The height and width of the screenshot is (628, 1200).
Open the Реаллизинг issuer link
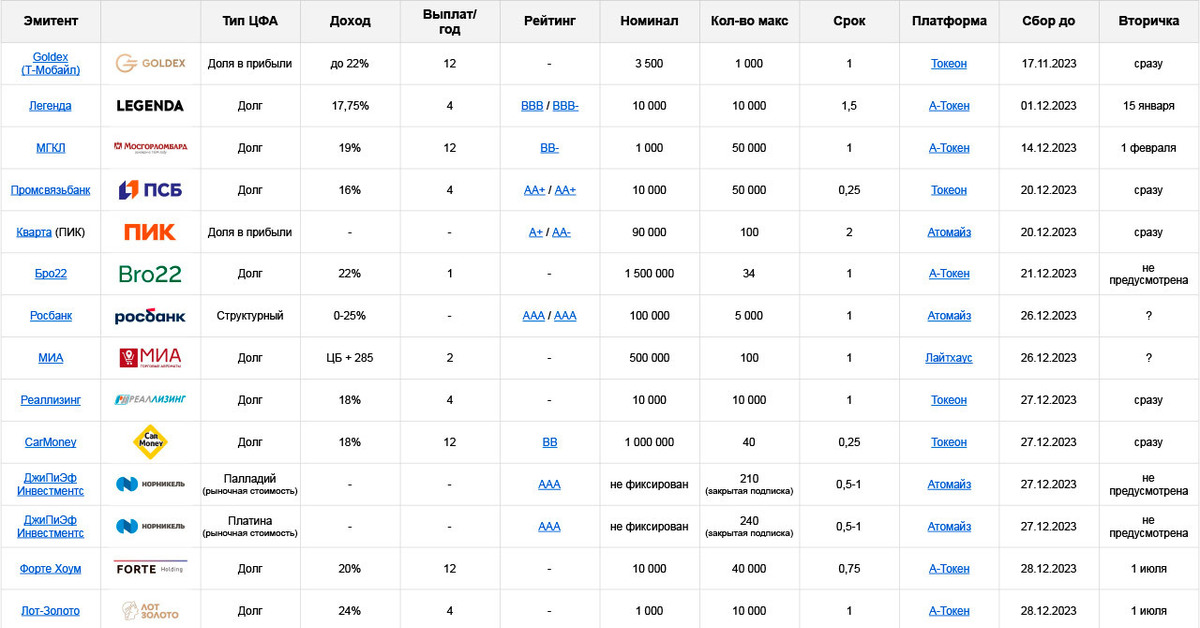pyautogui.click(x=50, y=400)
